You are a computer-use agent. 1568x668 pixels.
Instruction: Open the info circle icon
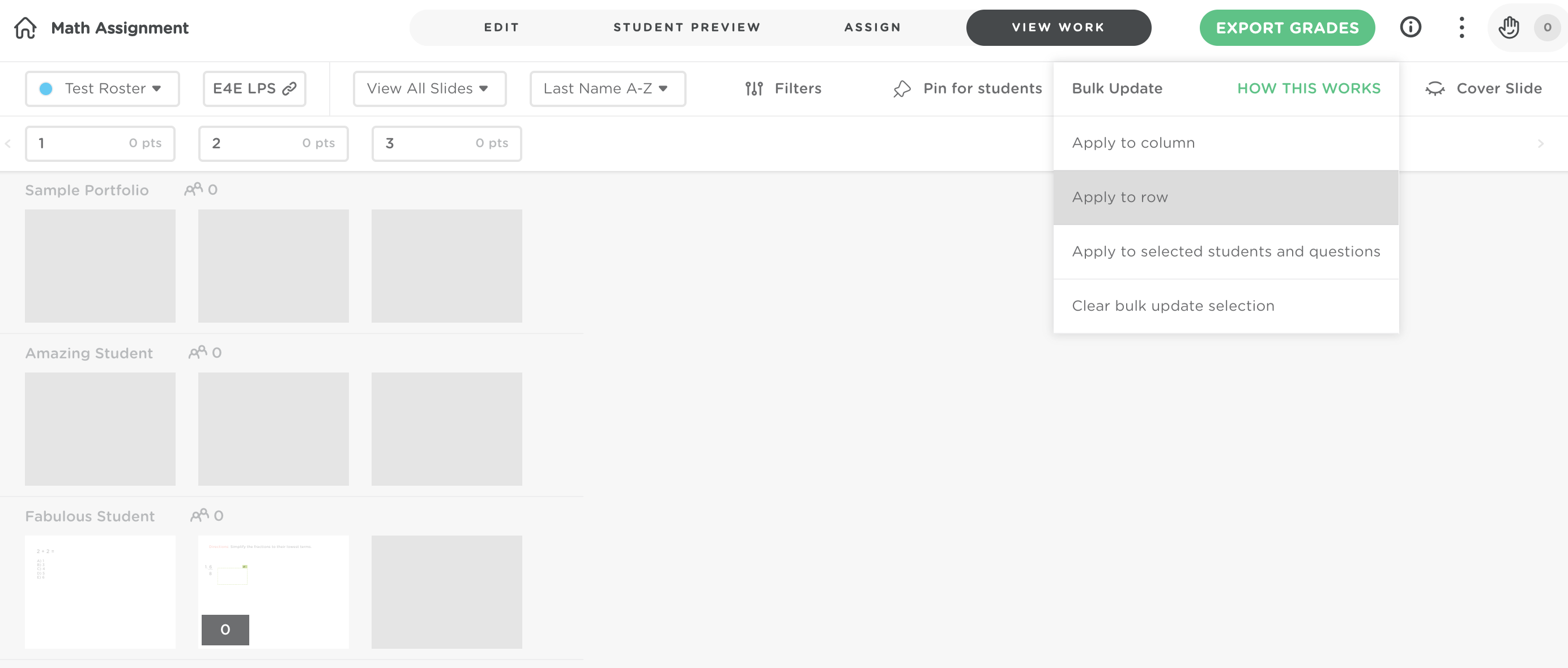tap(1410, 27)
